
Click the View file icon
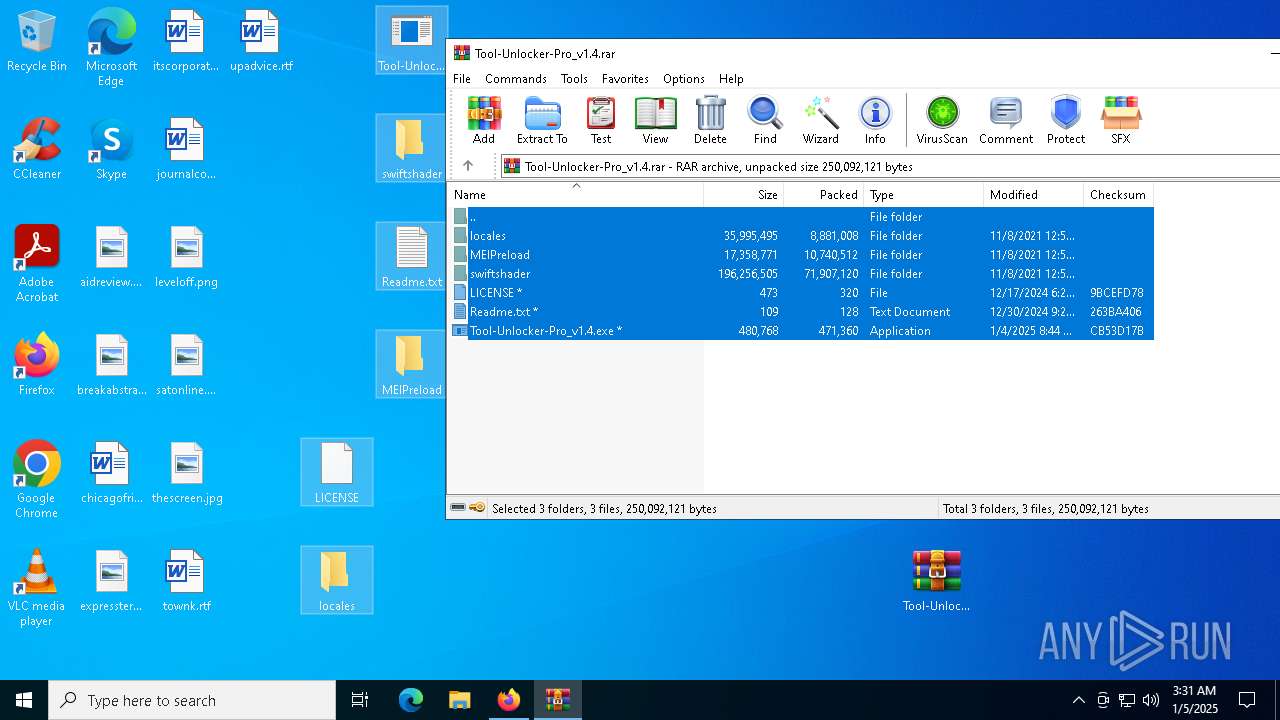[655, 121]
